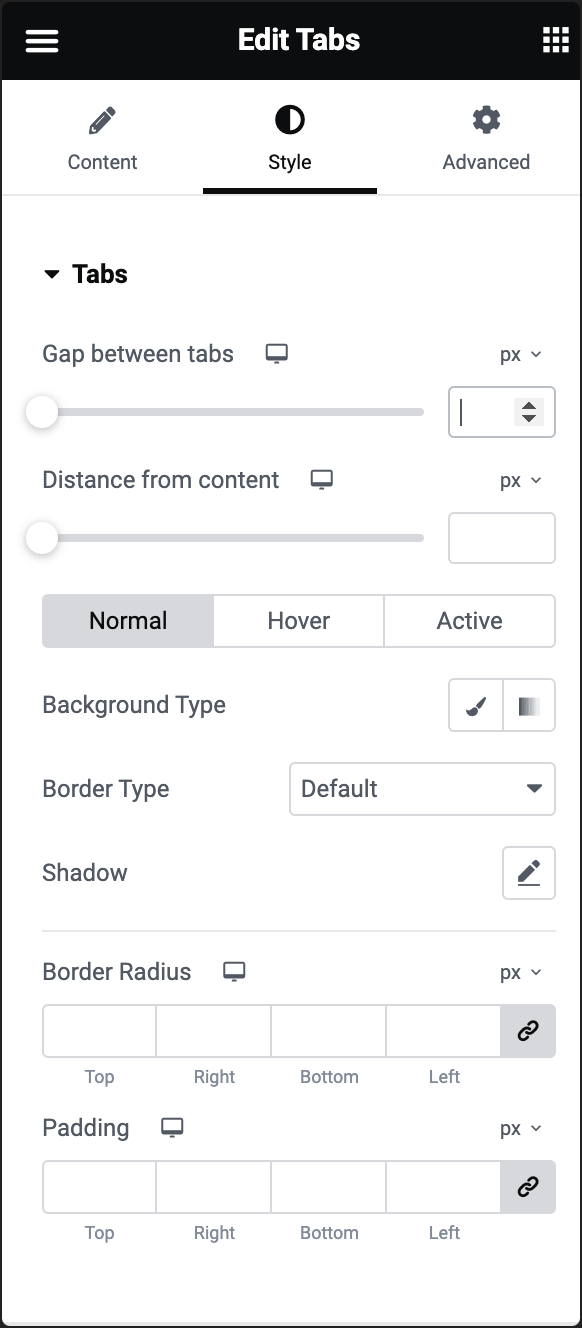The height and width of the screenshot is (1328, 582).
Task: Open the Border Type dropdown
Action: point(421,789)
